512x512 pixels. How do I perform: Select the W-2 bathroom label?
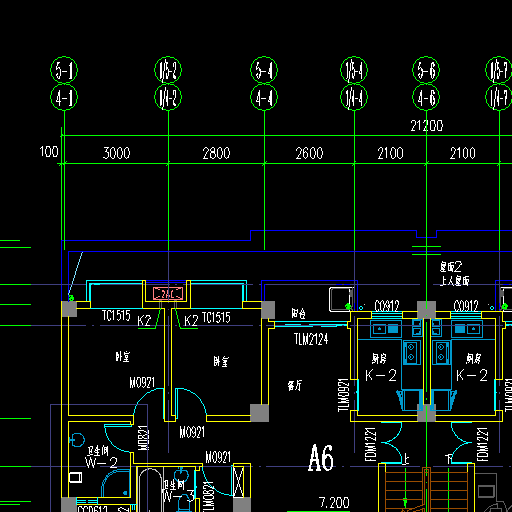point(101,463)
